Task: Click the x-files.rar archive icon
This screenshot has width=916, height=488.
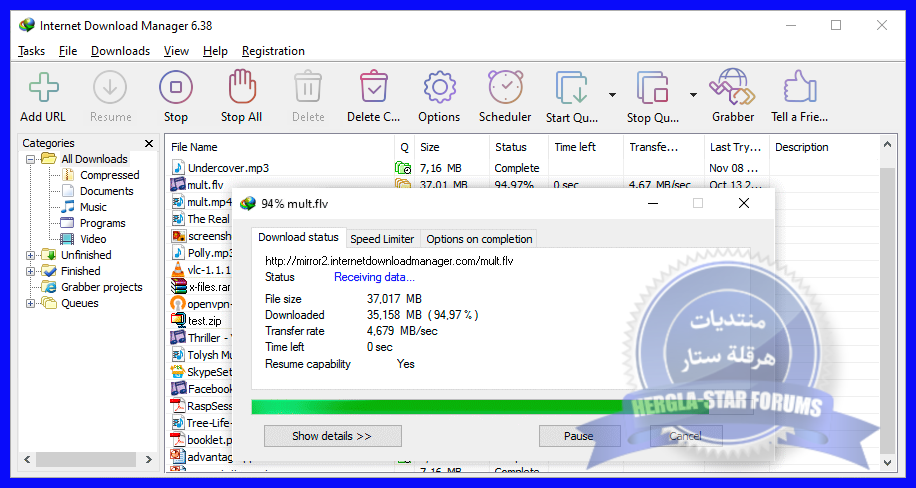Action: pyautogui.click(x=178, y=287)
